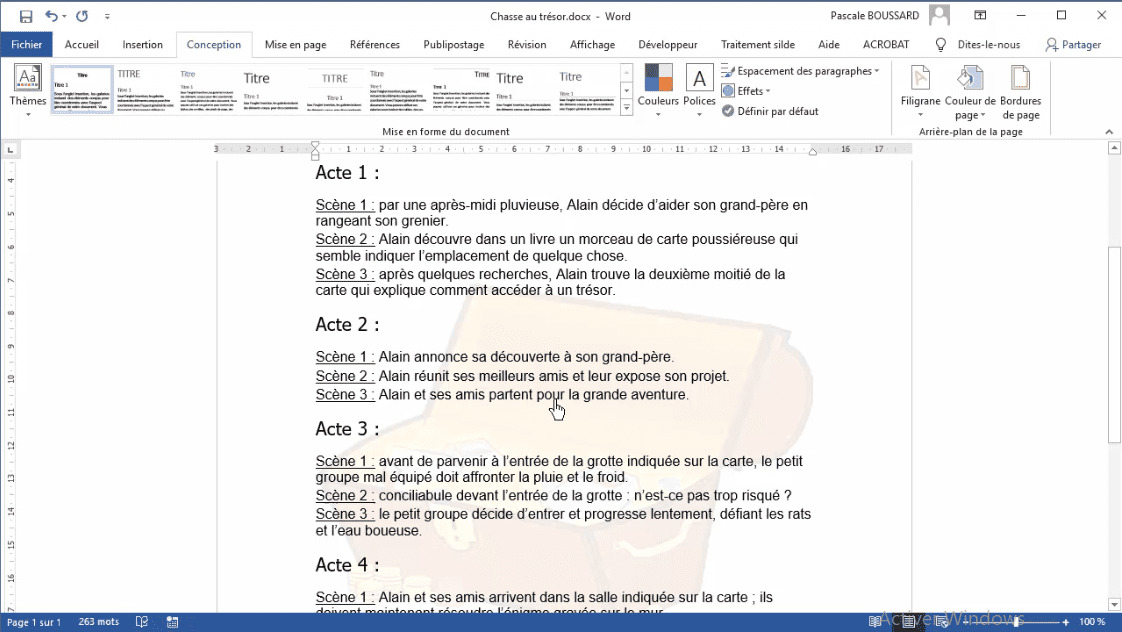Click the proofing check icon in status bar
The width and height of the screenshot is (1122, 632).
(x=142, y=622)
